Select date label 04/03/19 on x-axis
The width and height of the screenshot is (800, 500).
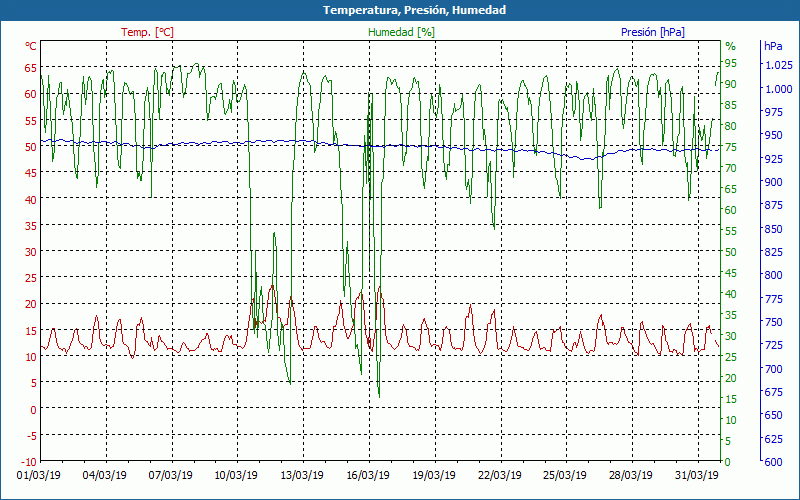coord(105,476)
